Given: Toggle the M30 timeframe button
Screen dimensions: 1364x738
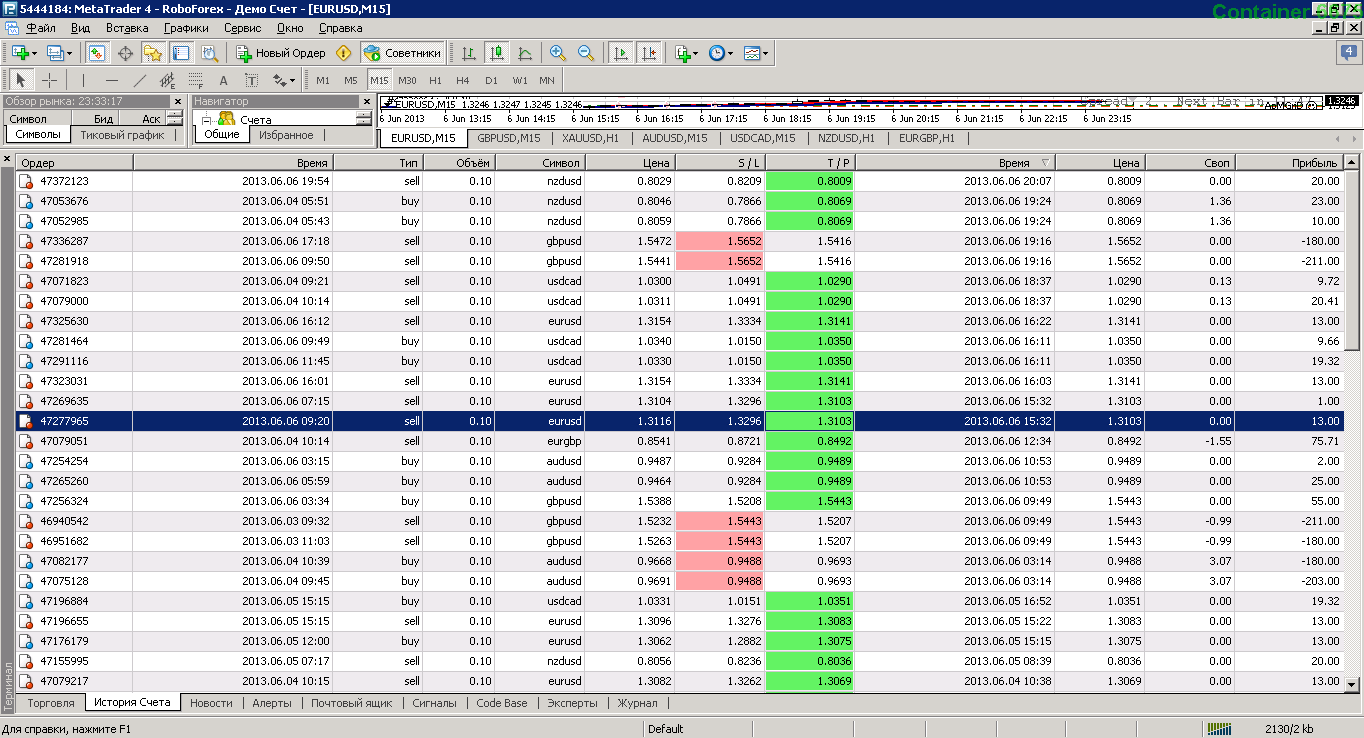Looking at the screenshot, I should [x=407, y=80].
